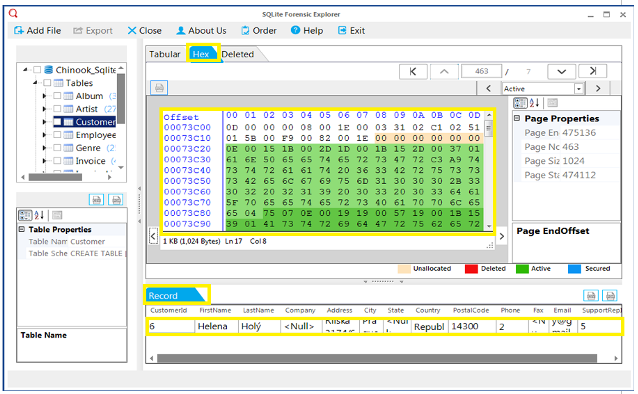
Task: Click the print icon above the hex view
Action: click(x=159, y=88)
